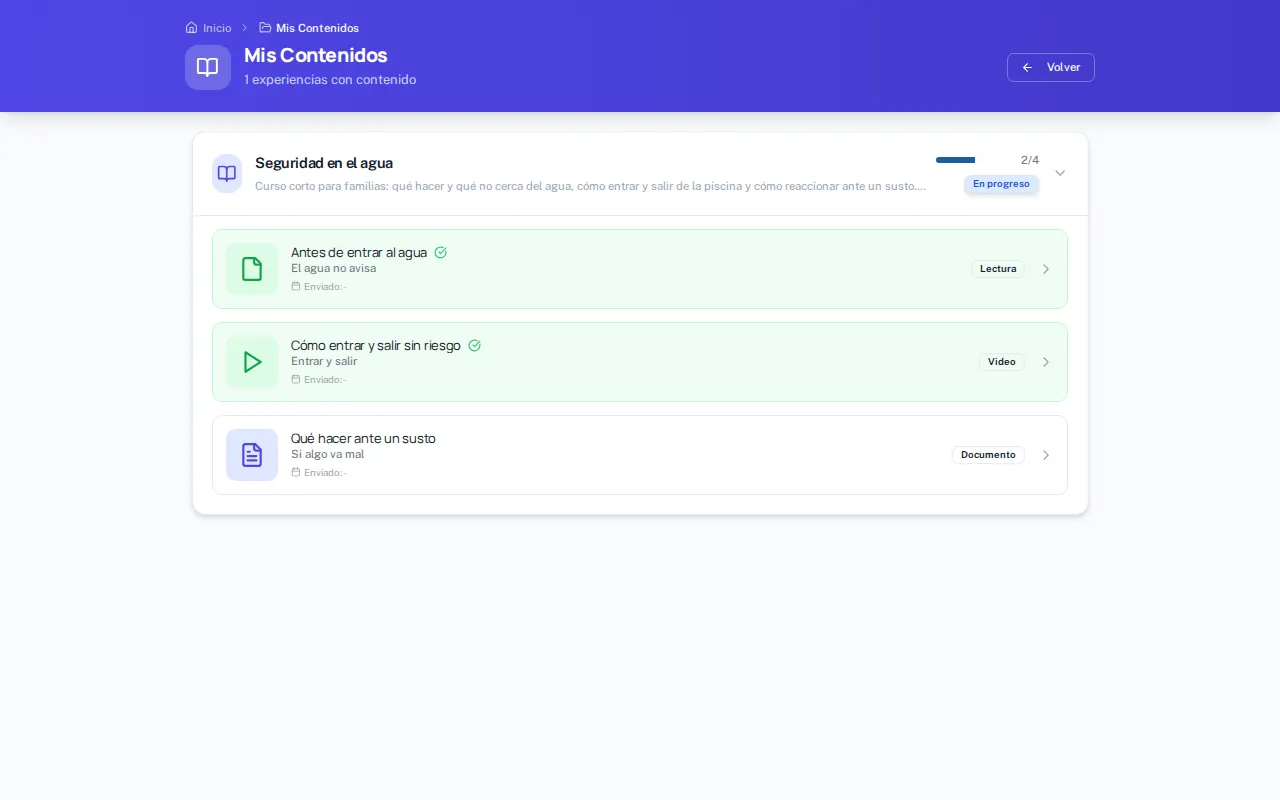Open the Video item using its right chevron
Screen dimensions: 1280x800
point(1046,362)
